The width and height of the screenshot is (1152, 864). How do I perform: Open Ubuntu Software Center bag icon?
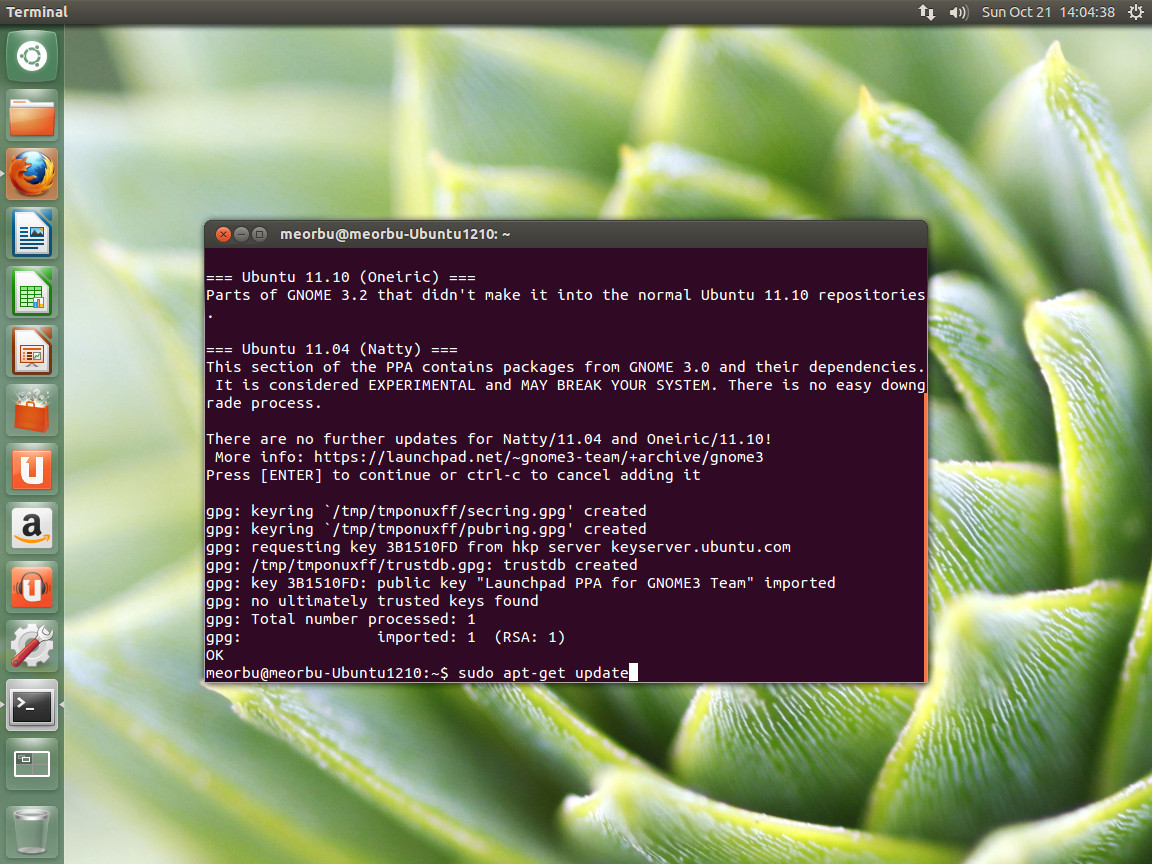click(32, 410)
